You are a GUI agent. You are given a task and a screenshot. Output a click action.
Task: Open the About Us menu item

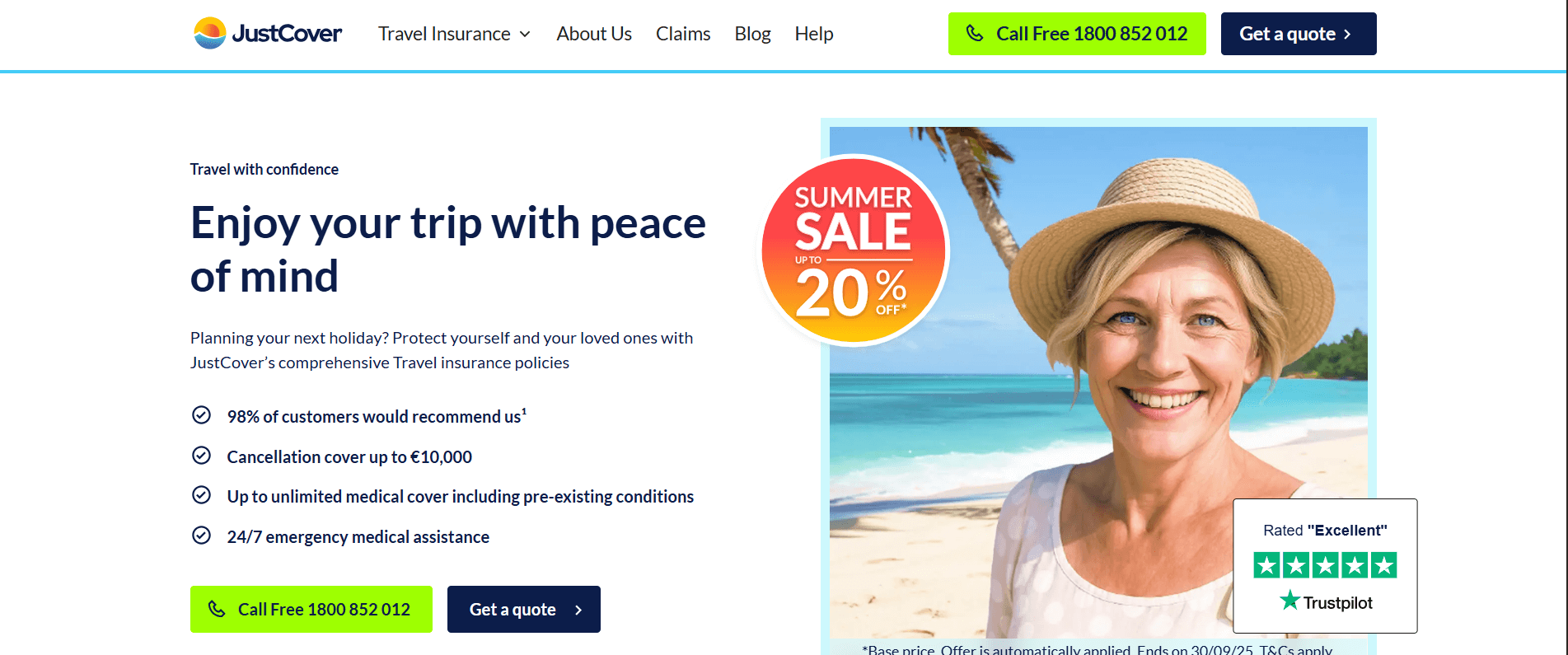pyautogui.click(x=594, y=34)
